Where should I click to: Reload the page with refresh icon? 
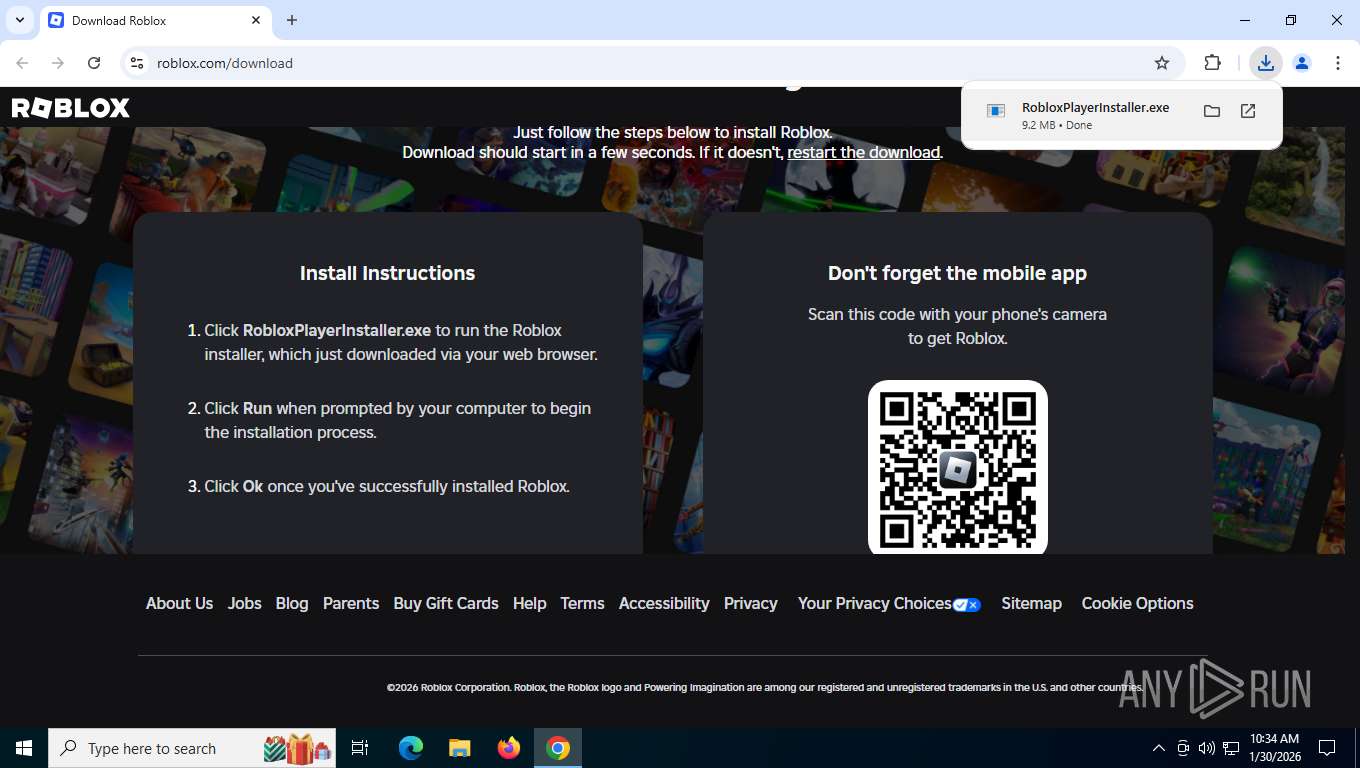tap(94, 63)
